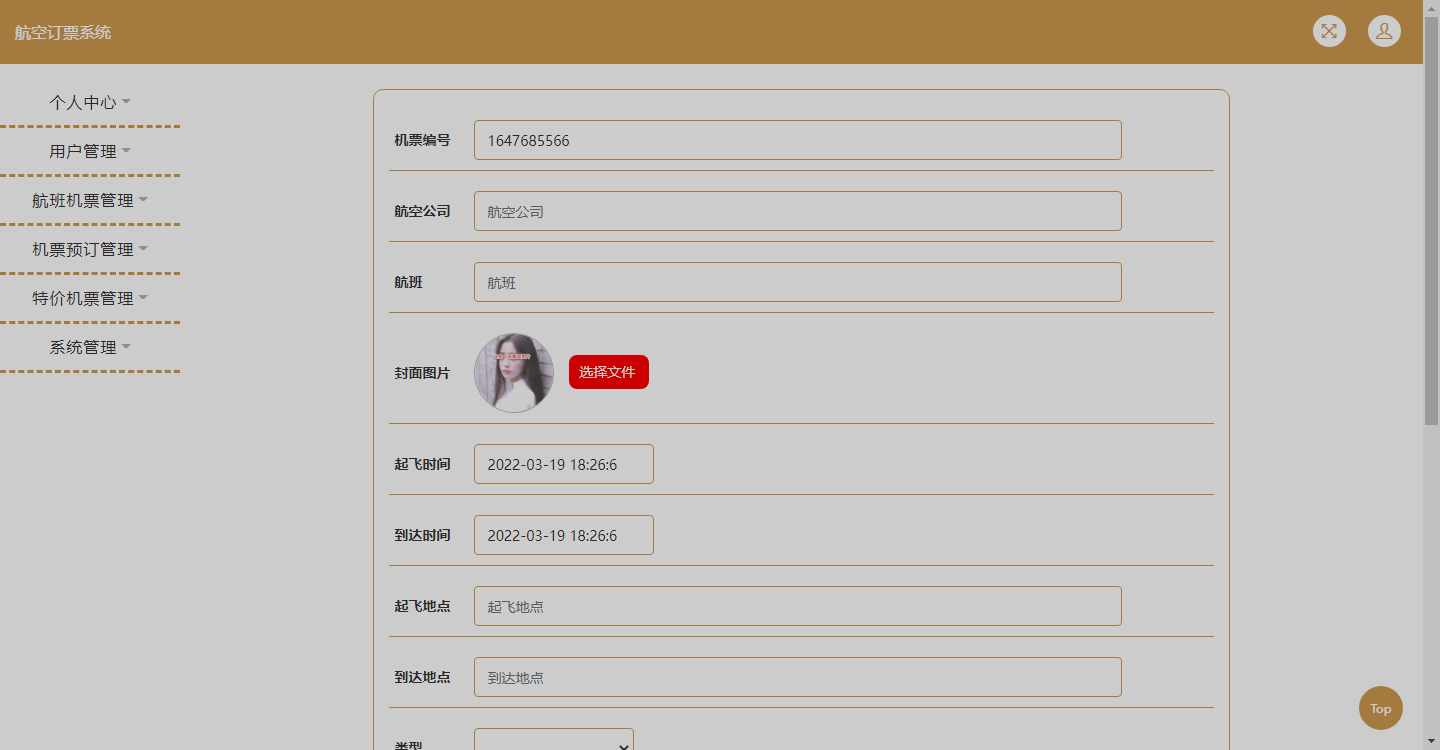Click the red 选择文件 upload button

click(608, 371)
